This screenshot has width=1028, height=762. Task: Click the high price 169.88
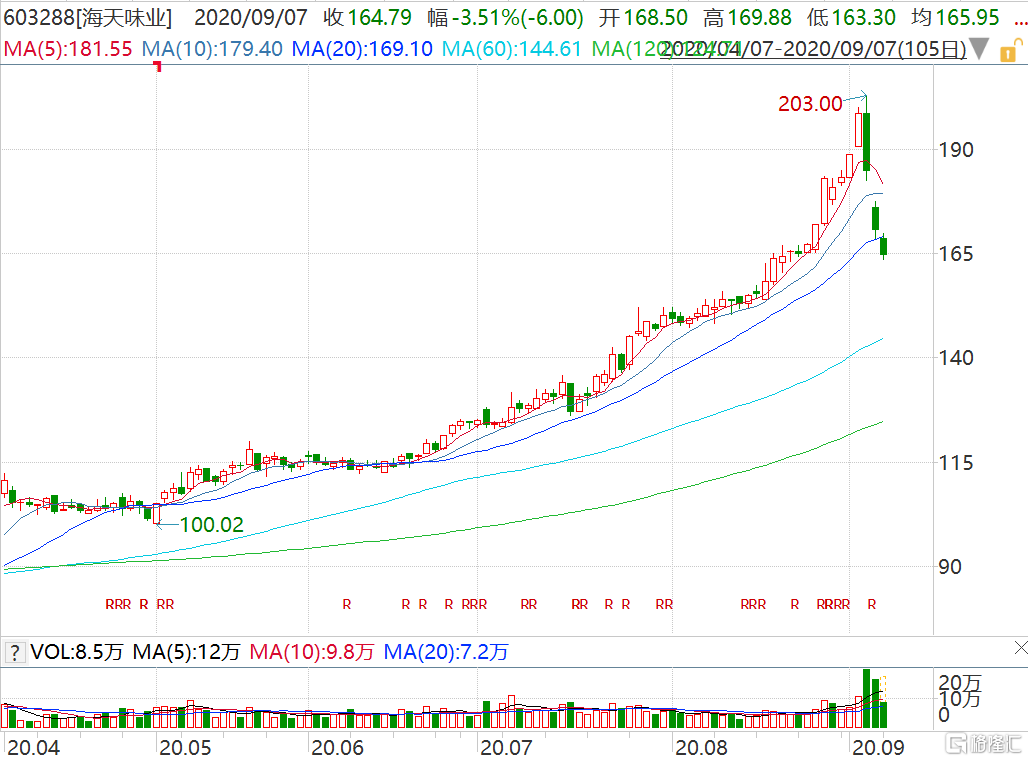pos(761,18)
